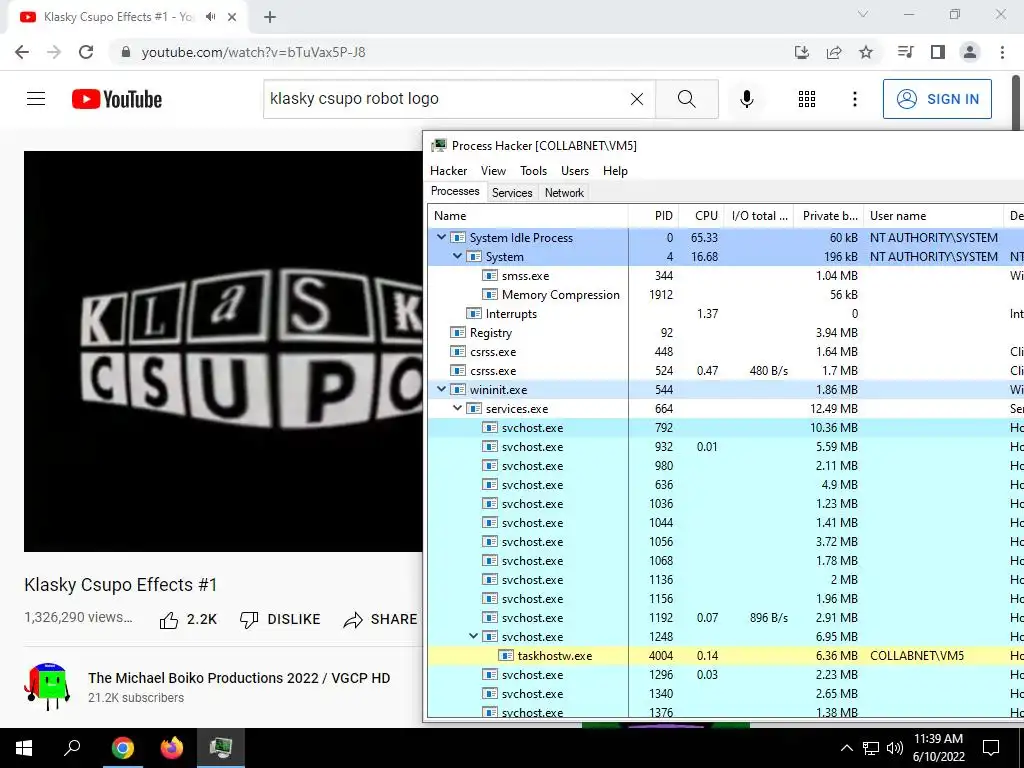1024x768 pixels.
Task: Show hidden tray icons chevron
Action: (846, 748)
